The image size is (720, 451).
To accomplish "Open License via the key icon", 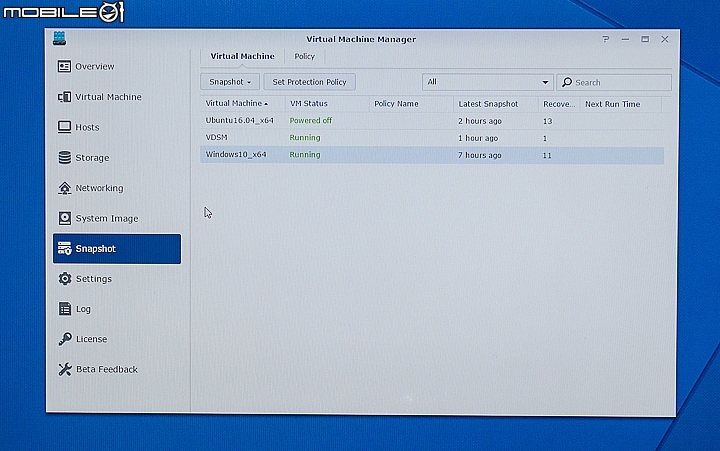I will point(65,339).
